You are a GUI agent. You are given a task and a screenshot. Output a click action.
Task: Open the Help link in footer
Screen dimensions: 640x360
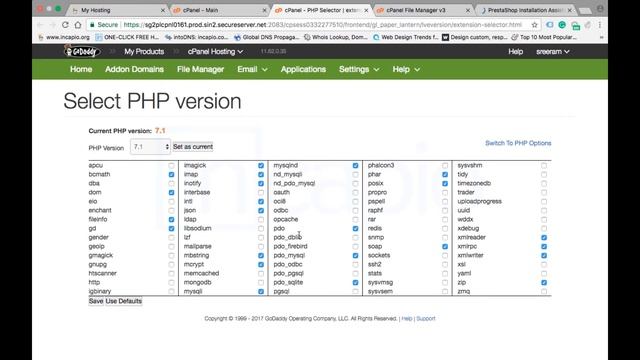407,318
